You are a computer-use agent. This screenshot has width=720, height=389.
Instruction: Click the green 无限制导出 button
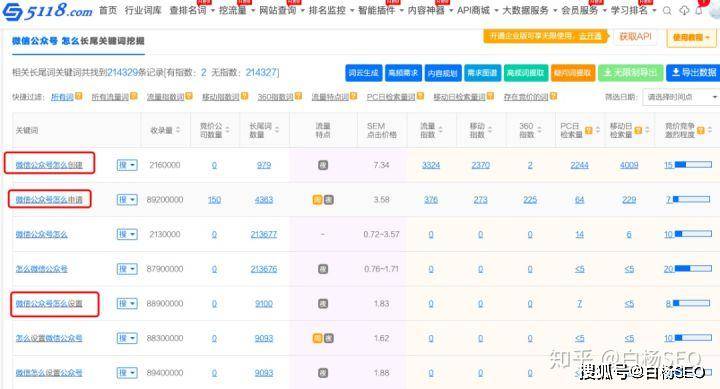(x=630, y=73)
